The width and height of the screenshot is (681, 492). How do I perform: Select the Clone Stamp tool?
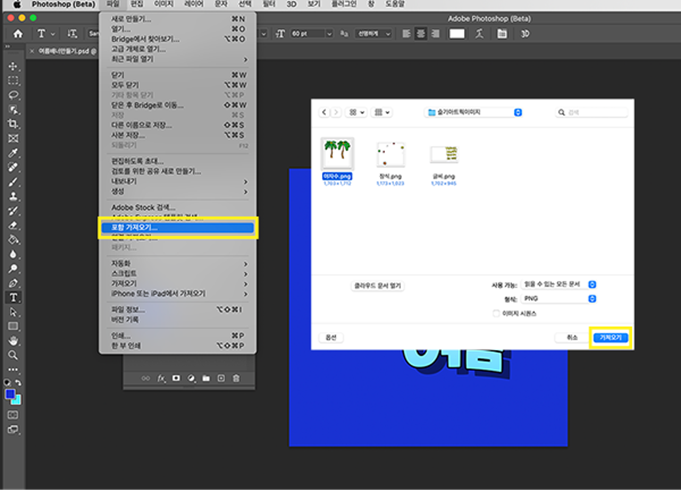pos(13,196)
